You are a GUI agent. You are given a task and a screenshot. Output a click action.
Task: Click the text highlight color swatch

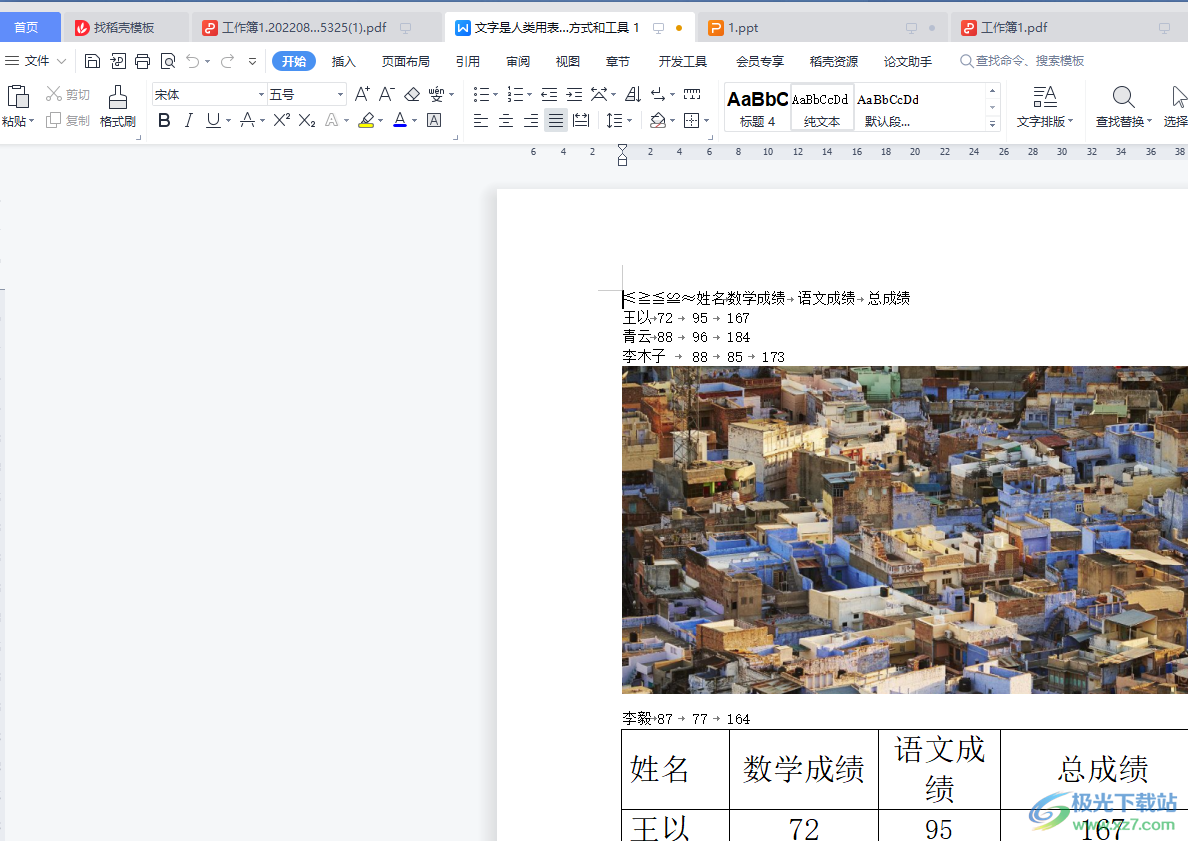click(x=366, y=121)
